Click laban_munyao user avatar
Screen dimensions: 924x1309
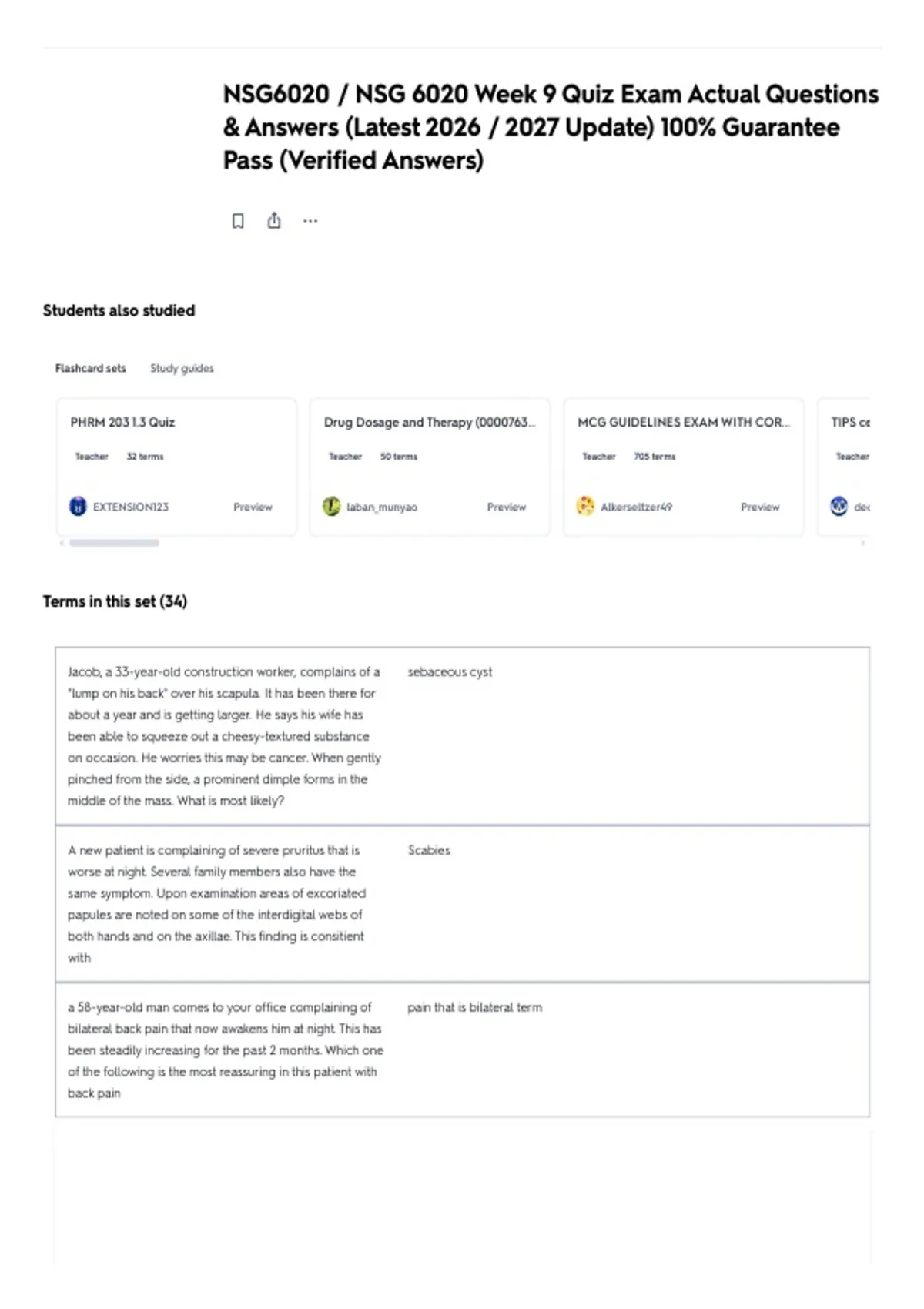click(331, 507)
